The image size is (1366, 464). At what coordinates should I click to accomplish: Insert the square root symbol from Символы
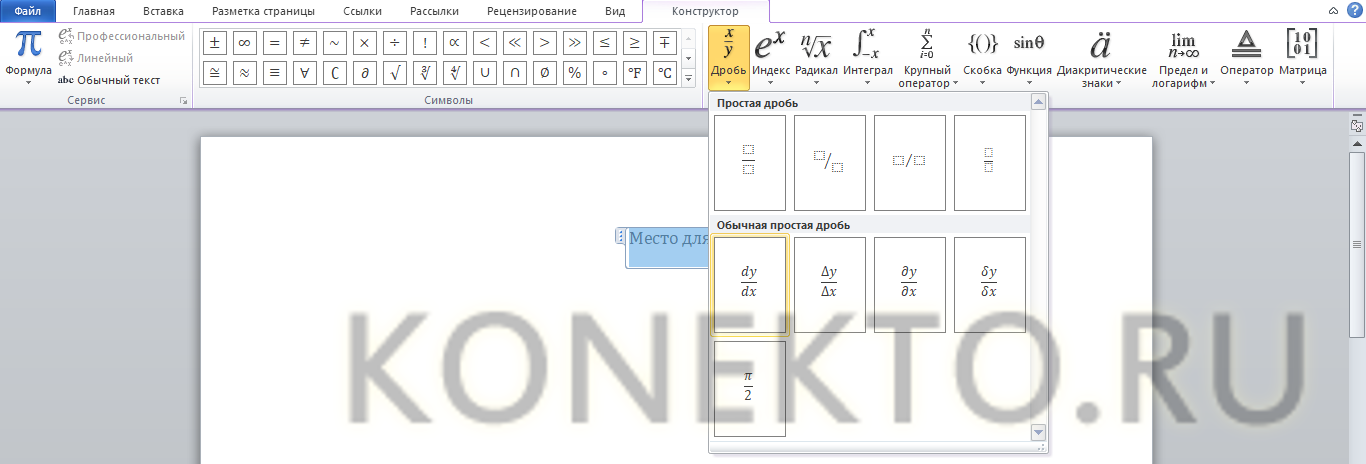396,73
